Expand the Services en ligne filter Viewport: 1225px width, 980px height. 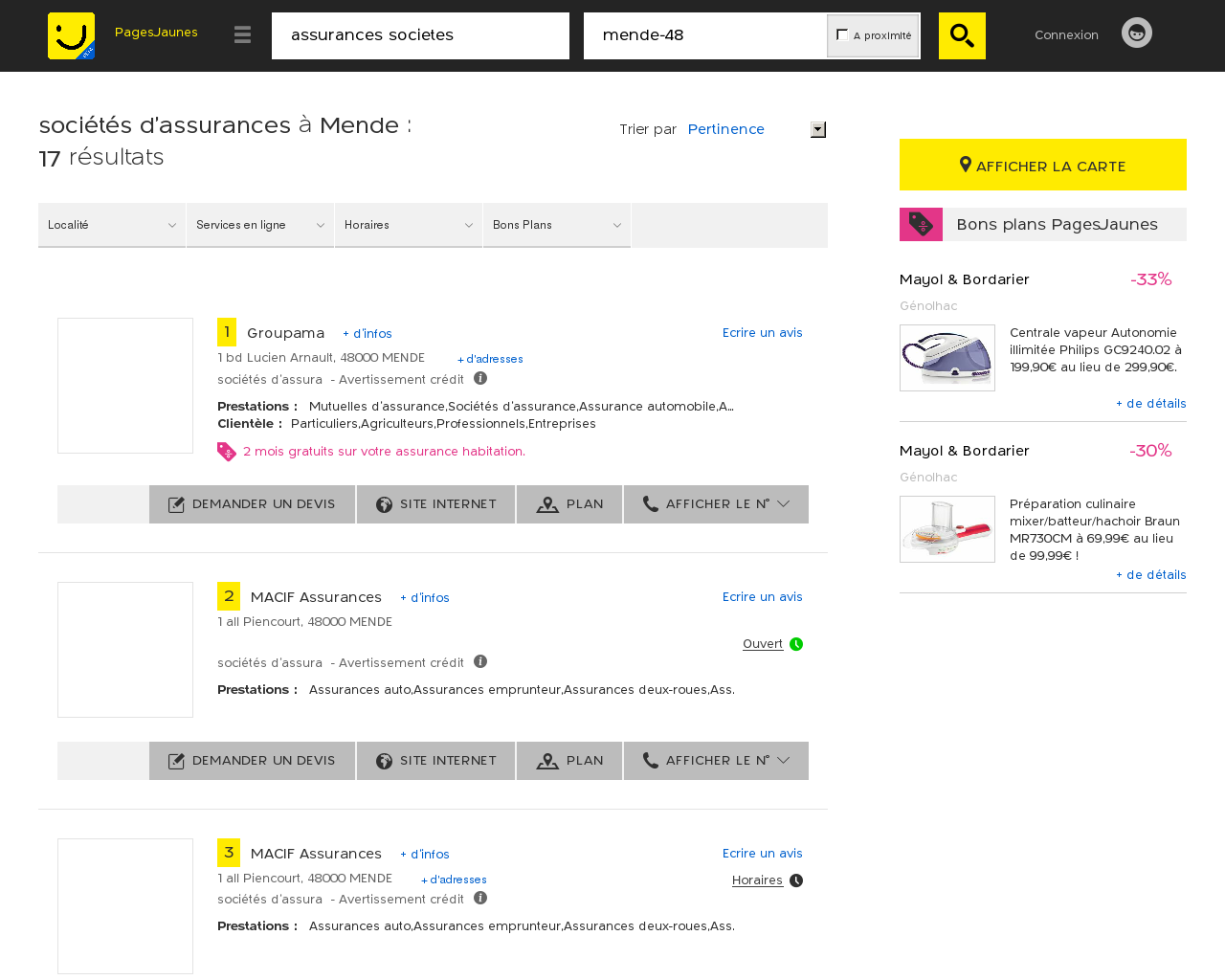click(x=260, y=225)
